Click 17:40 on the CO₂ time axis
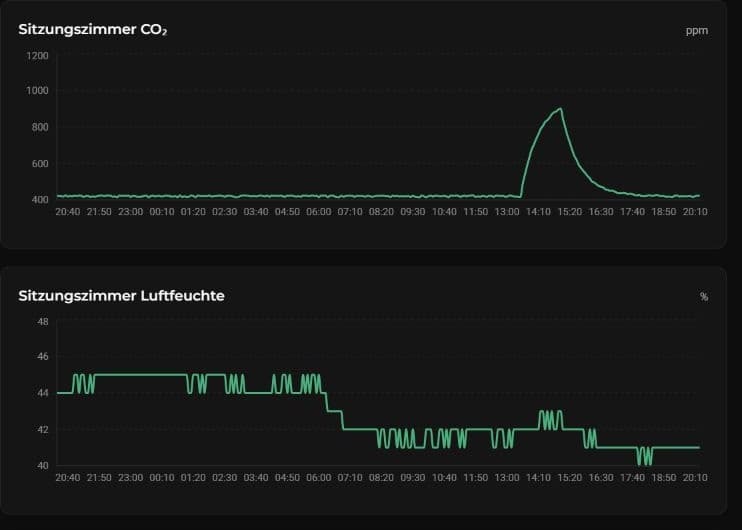 coord(633,212)
